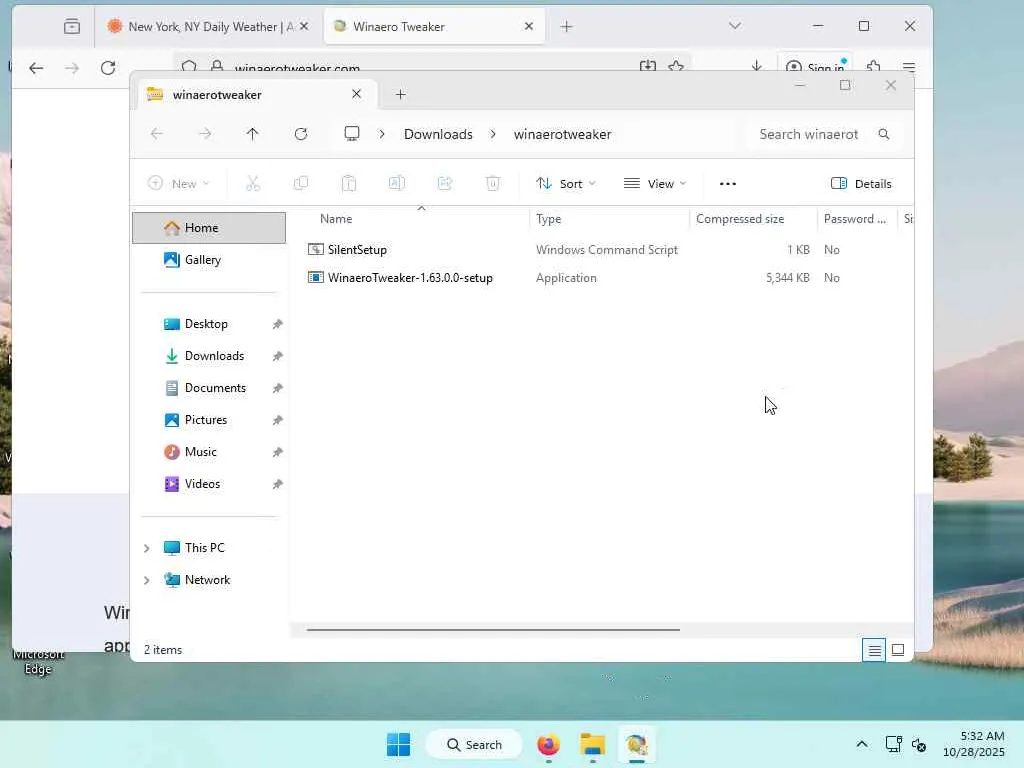Show hidden system tray icons
Screen dimensions: 1024x768
coord(862,744)
